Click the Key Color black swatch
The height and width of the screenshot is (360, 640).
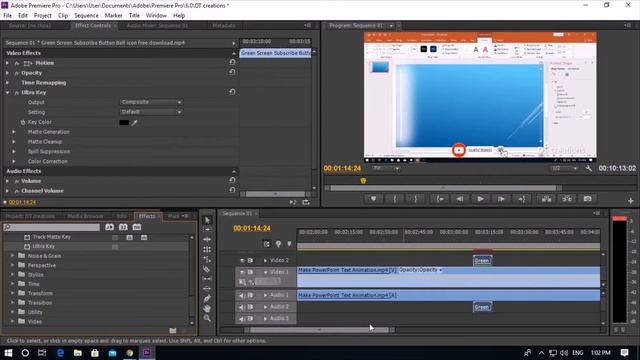(124, 122)
